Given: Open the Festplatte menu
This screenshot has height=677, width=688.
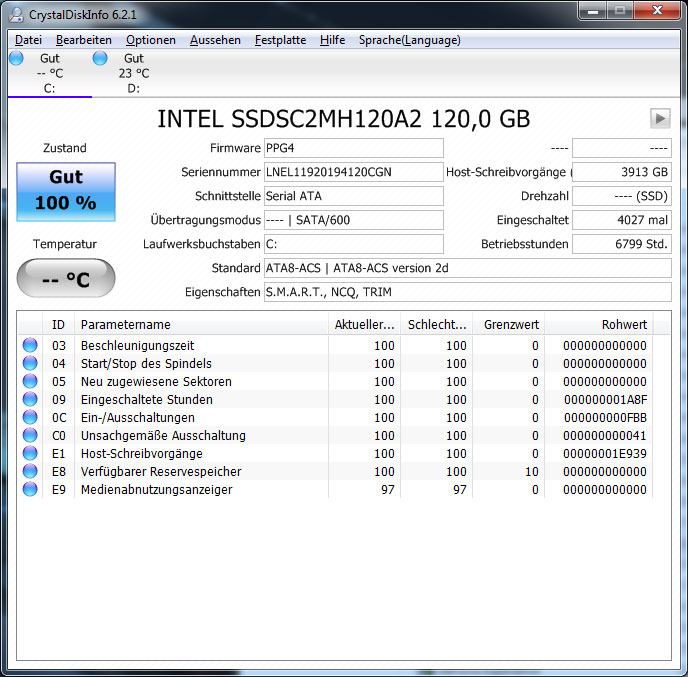Looking at the screenshot, I should [x=280, y=40].
